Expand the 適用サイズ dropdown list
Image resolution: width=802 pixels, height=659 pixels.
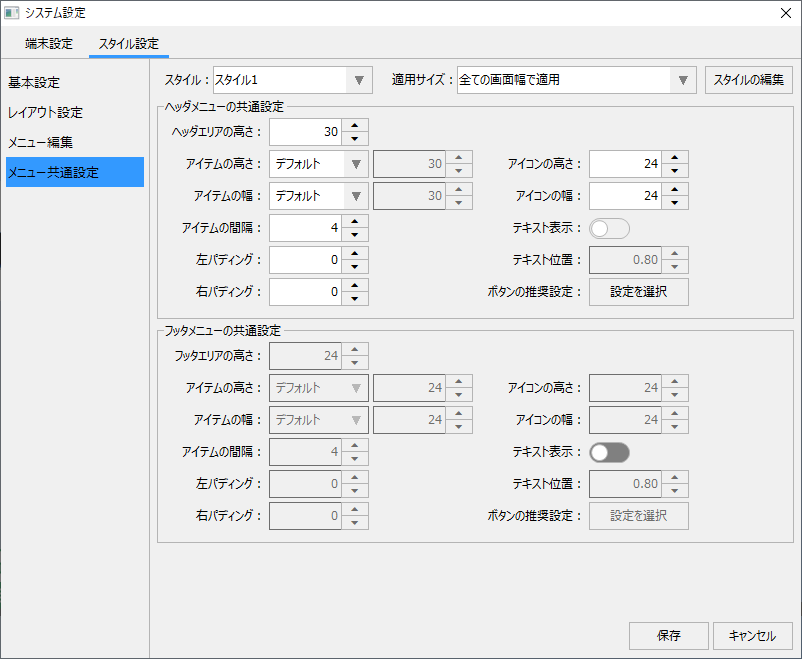coord(576,80)
